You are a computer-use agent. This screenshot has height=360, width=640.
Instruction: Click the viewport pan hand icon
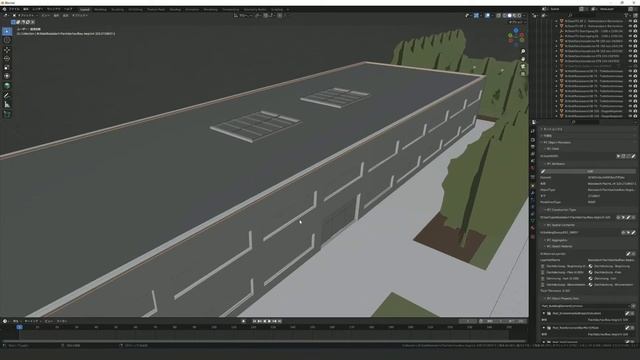point(523,59)
